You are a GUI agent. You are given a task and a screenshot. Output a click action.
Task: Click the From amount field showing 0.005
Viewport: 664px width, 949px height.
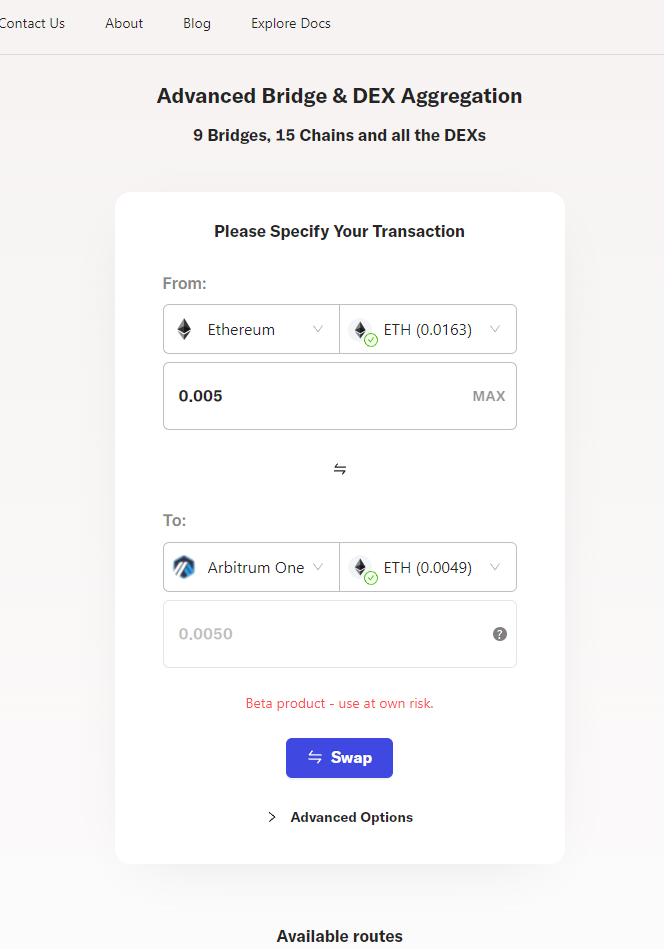coord(310,396)
